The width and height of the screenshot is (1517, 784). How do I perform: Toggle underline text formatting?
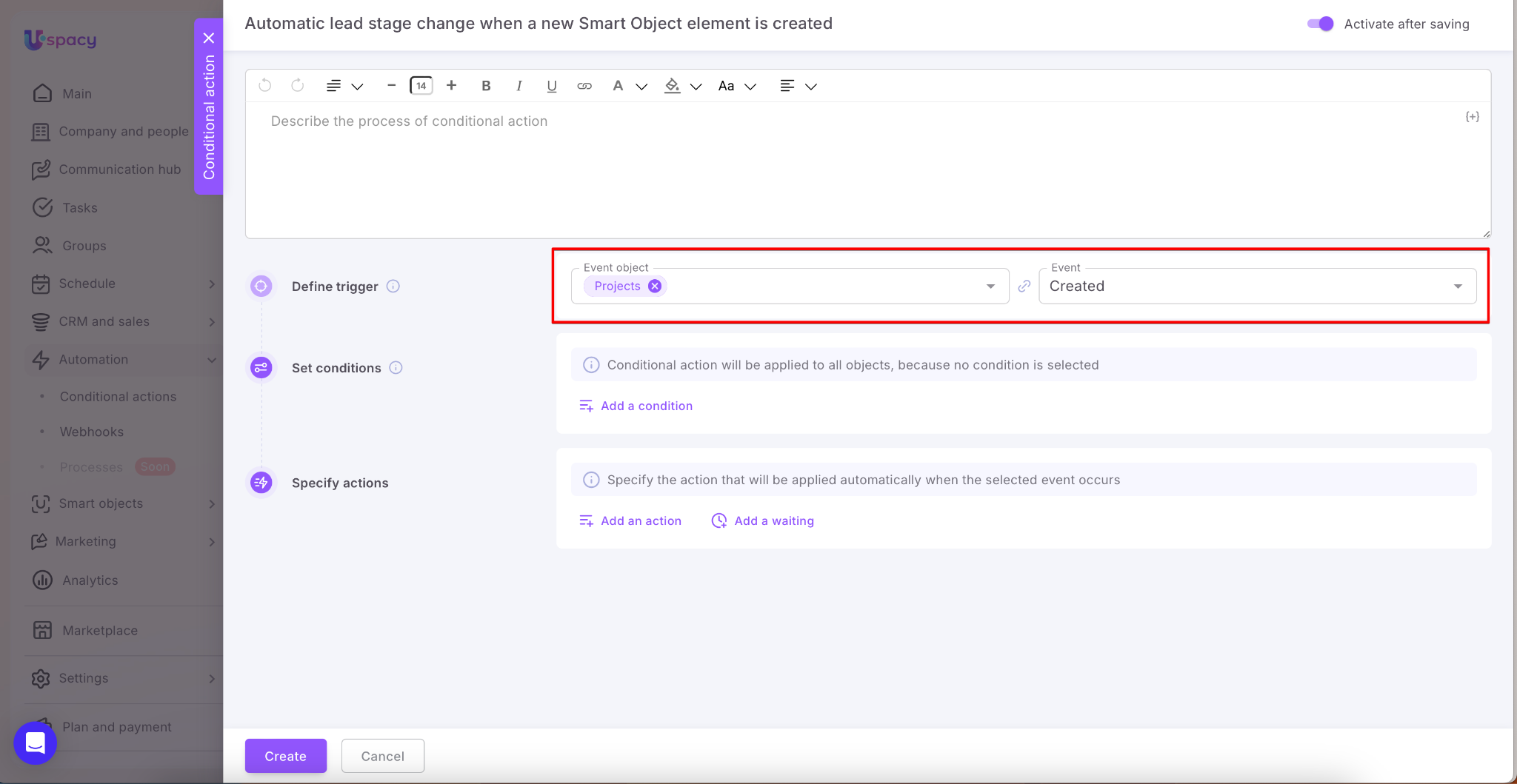coord(552,86)
